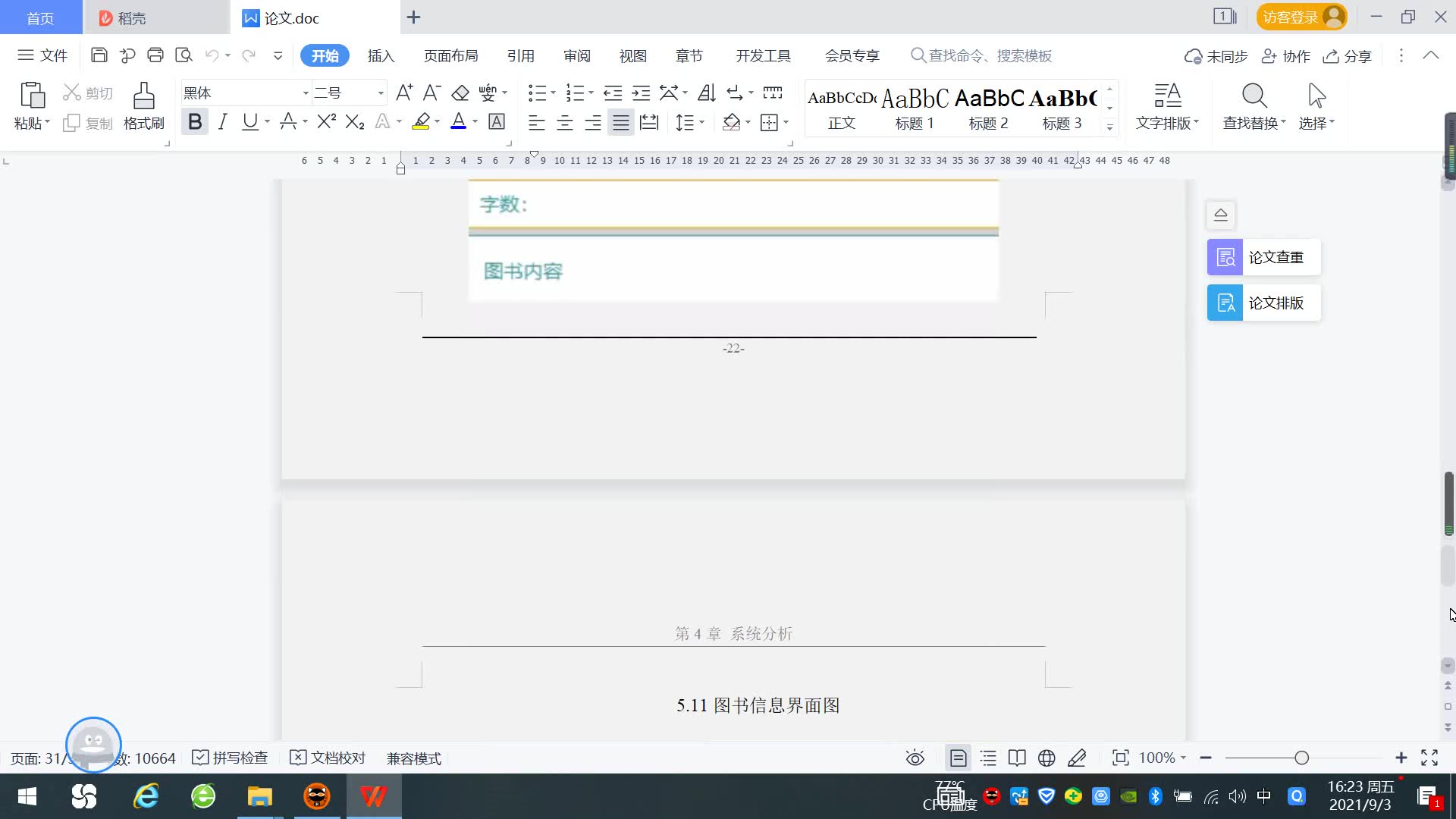Toggle spell check (拼写检查) in status bar
This screenshot has height=819, width=1456.
(231, 758)
